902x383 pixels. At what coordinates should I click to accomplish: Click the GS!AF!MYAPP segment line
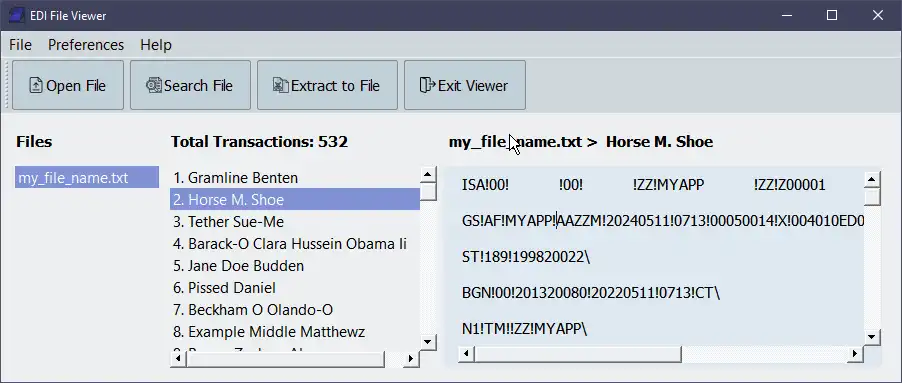click(663, 221)
